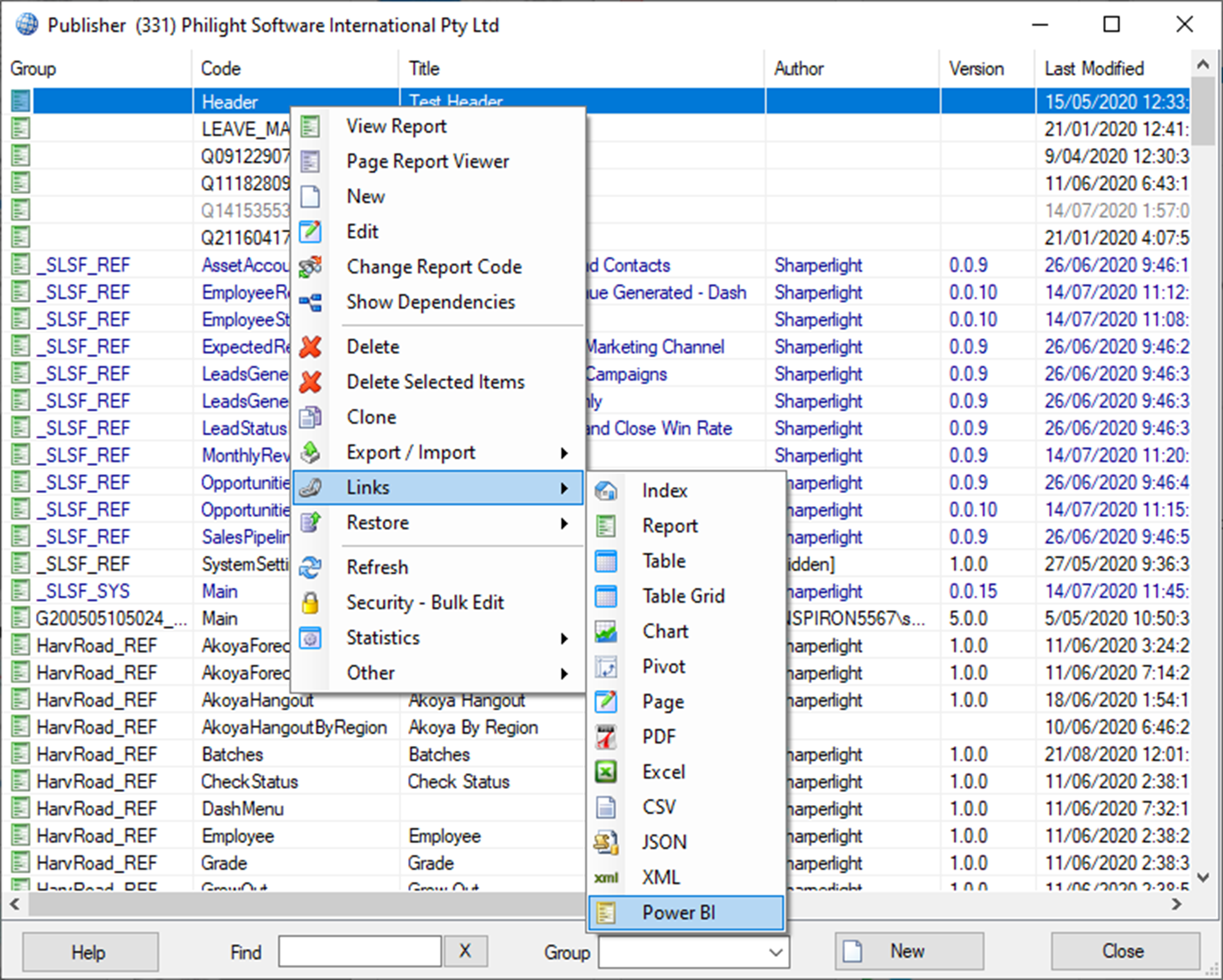This screenshot has height=980, width=1223.
Task: Click the Clone icon
Action: click(310, 417)
